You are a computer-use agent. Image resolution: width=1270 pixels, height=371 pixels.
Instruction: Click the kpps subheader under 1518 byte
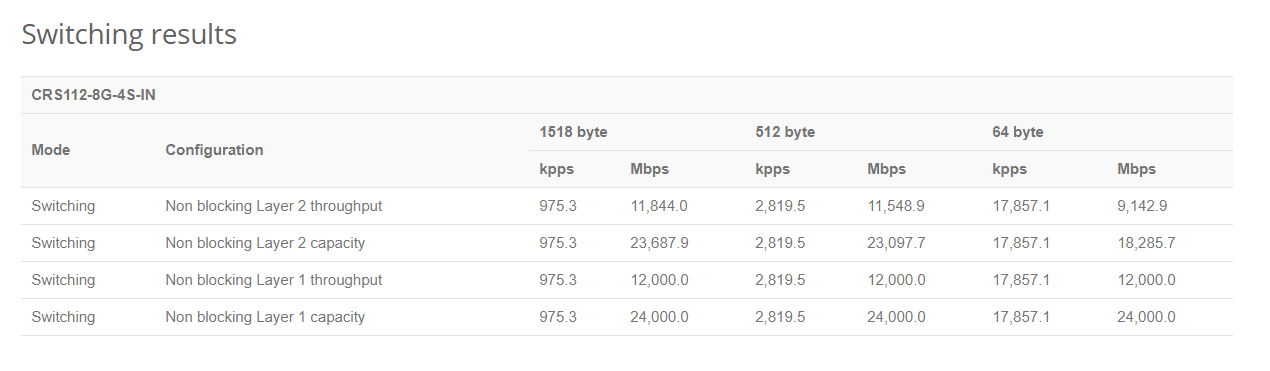click(x=557, y=169)
